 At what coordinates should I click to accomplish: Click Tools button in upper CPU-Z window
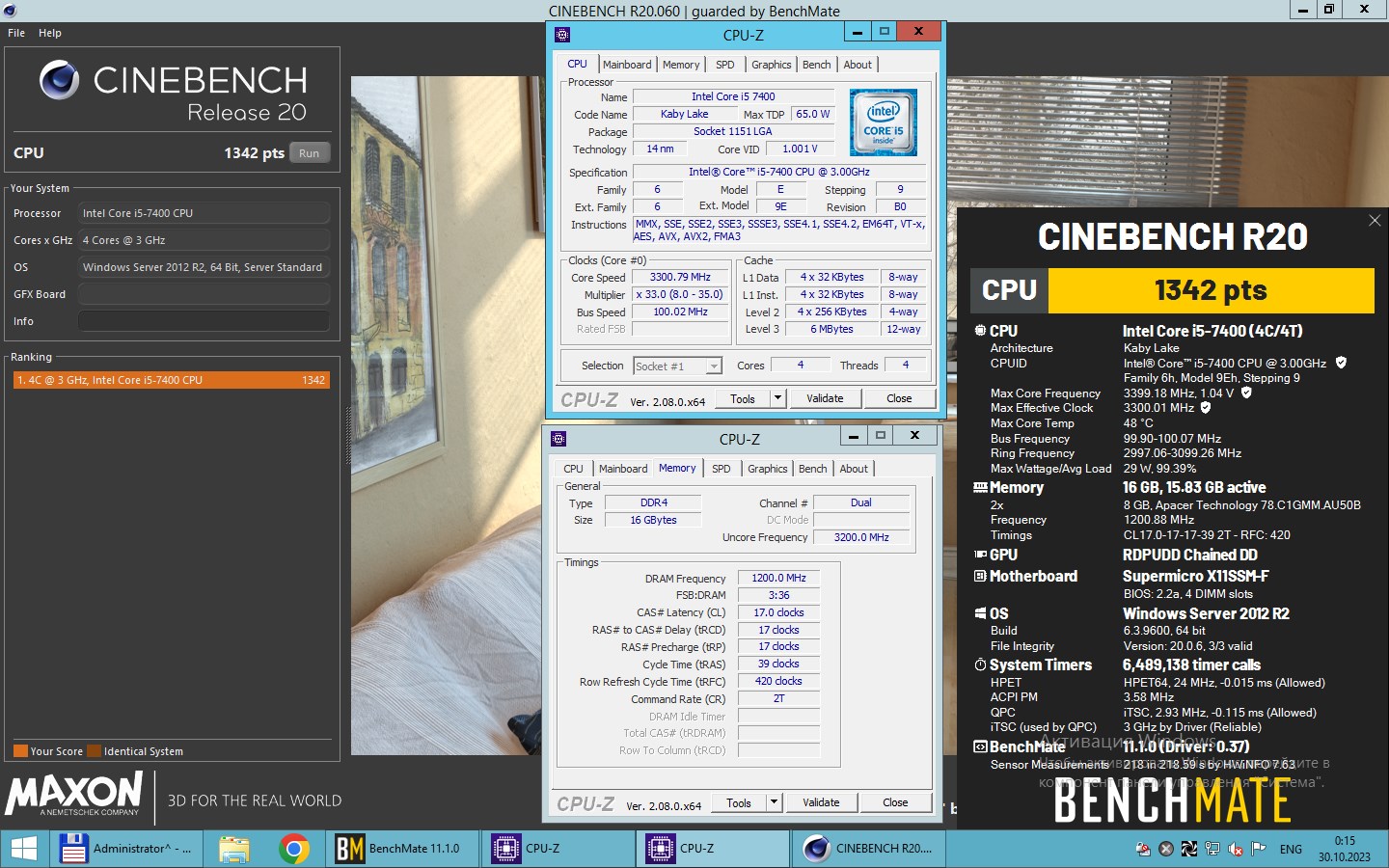click(x=743, y=398)
